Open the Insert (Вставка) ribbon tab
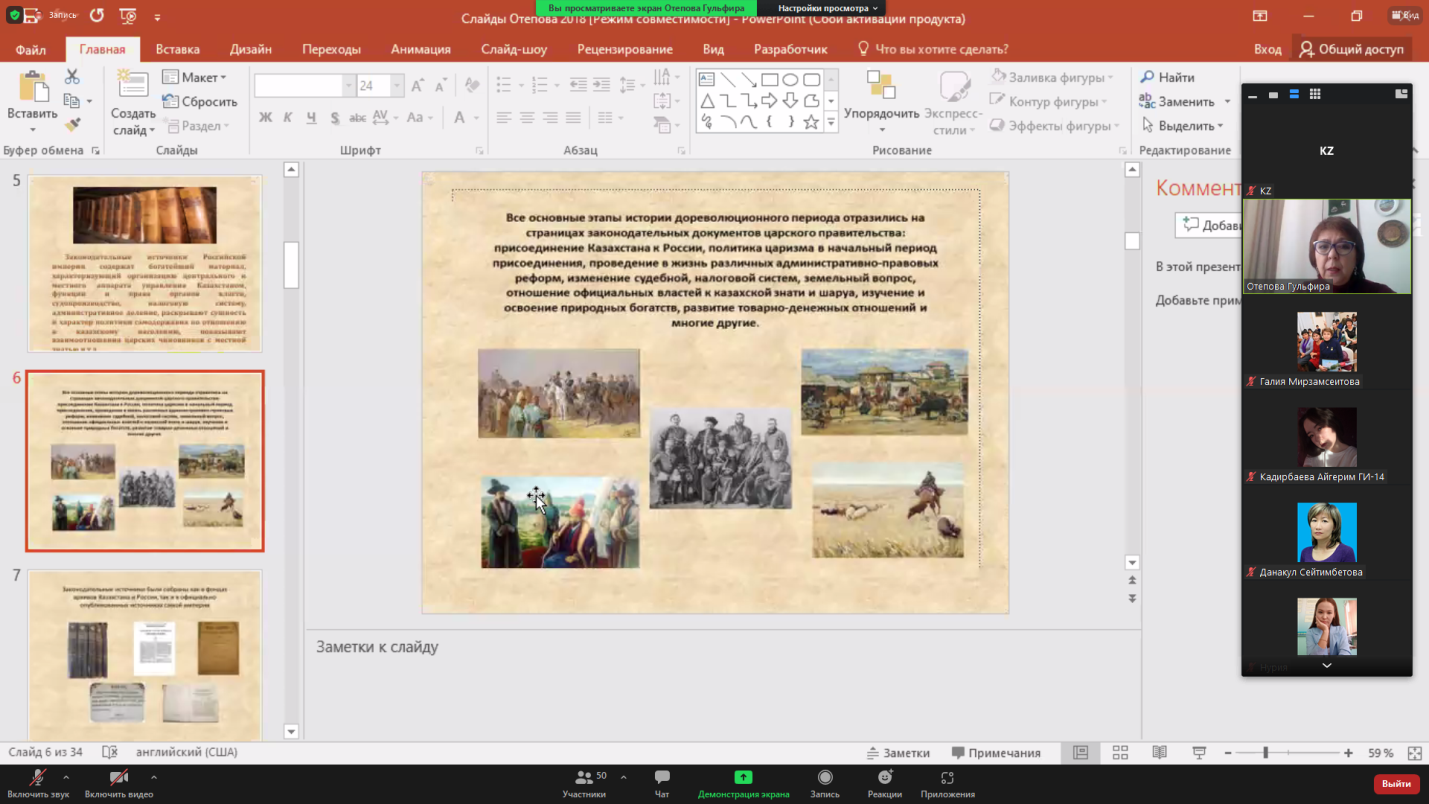Screen dimensions: 1429x804 click(x=177, y=49)
